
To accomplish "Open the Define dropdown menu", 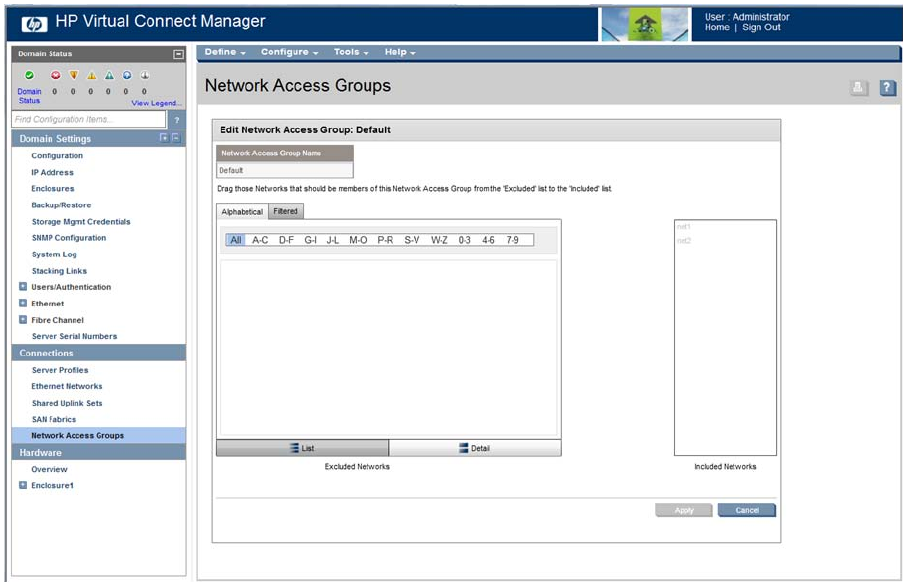I will pos(225,52).
